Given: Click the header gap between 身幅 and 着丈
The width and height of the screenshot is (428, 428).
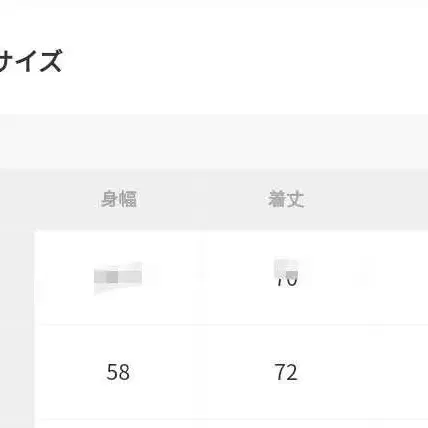Looking at the screenshot, I should coord(202,199).
